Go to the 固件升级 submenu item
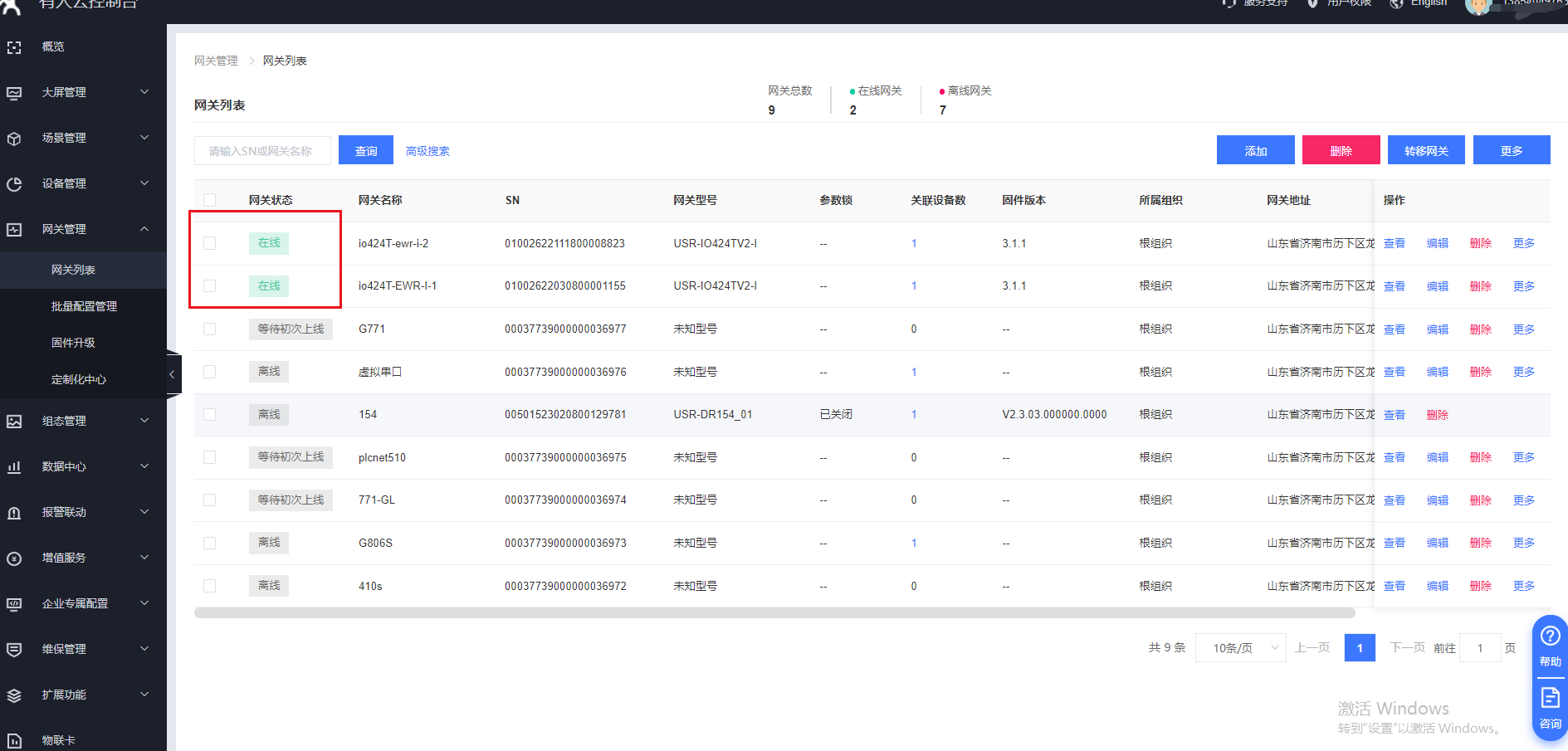This screenshot has width=1568, height=751. tap(73, 343)
